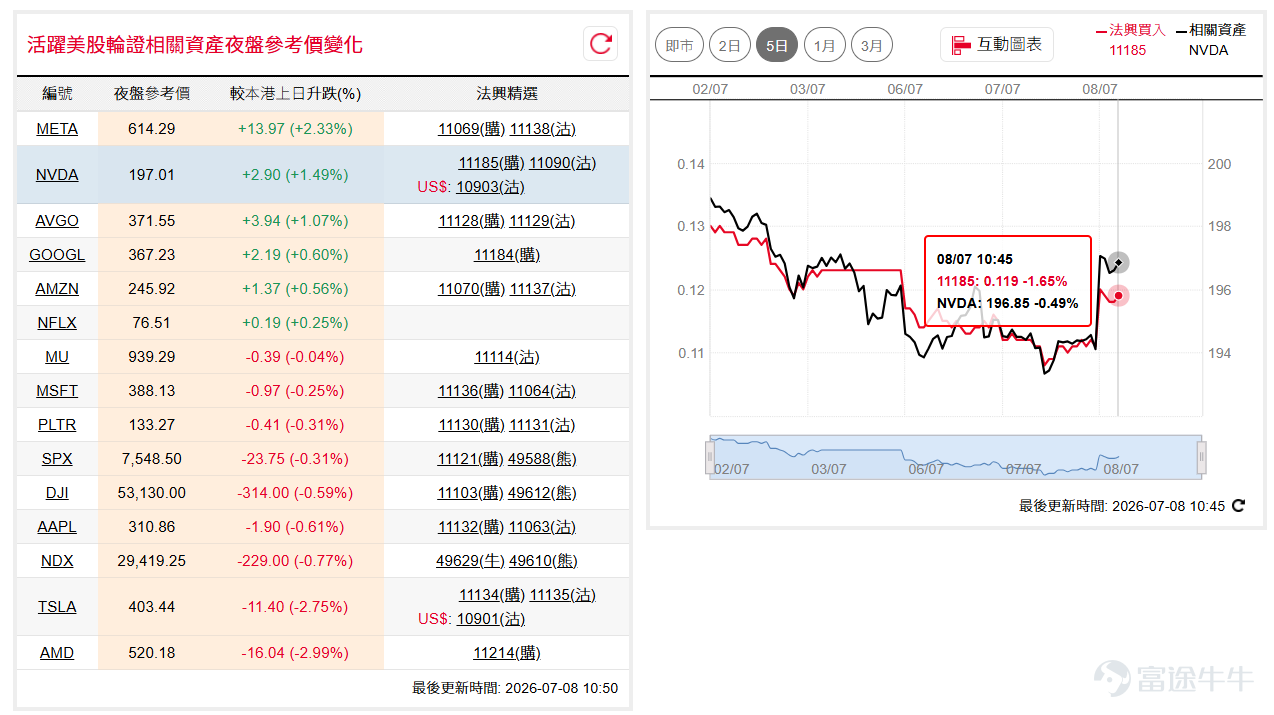Image resolution: width=1274 pixels, height=715 pixels.
Task: Open TSLA put warrant 11135
Action: click(563, 595)
